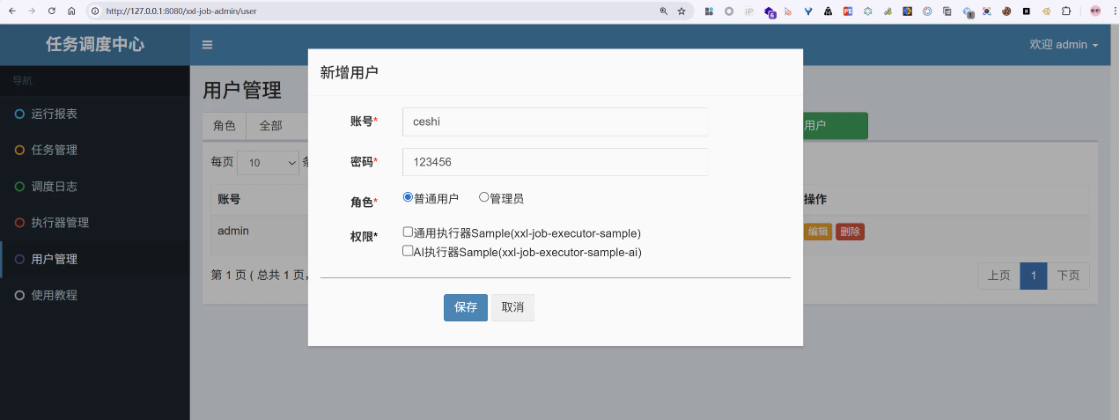This screenshot has height=420, width=1120.
Task: Open 运行报表 in the sidebar
Action: pyautogui.click(x=54, y=114)
